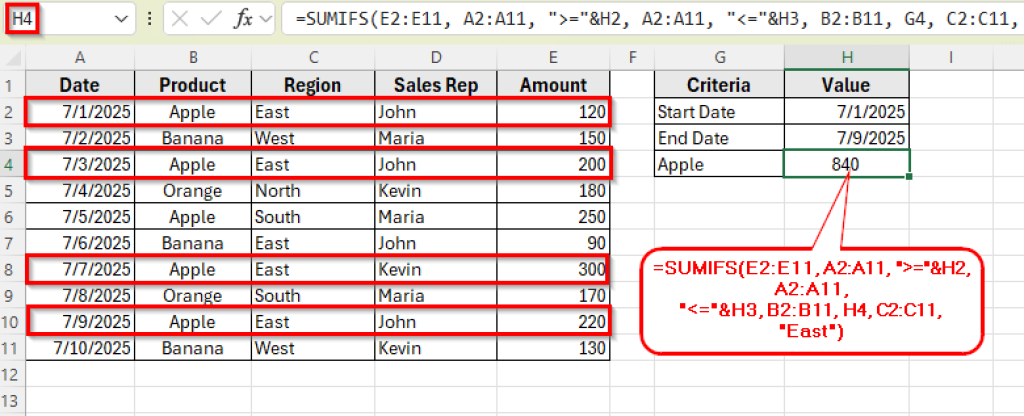This screenshot has width=1024, height=416.
Task: Open the Insert Function fx dialog
Action: point(243,19)
